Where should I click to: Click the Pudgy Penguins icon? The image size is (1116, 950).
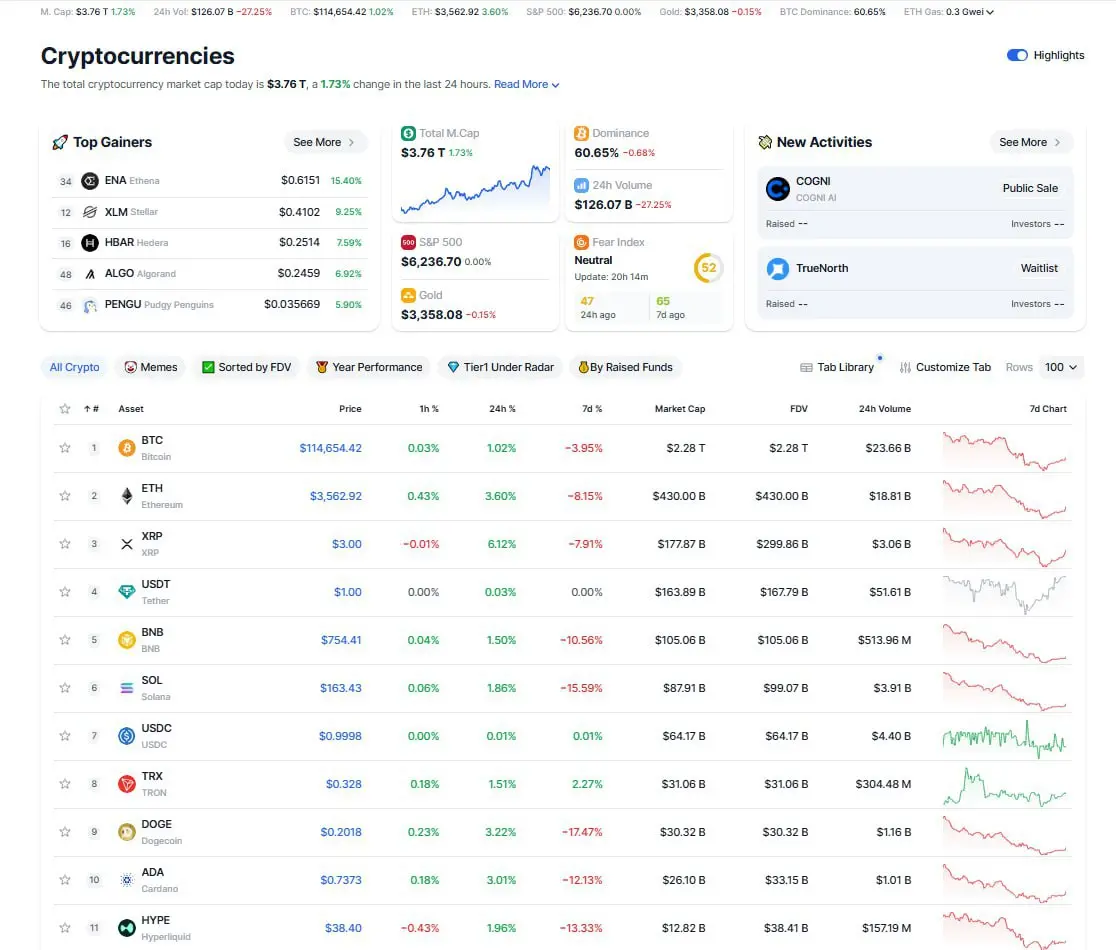point(90,305)
